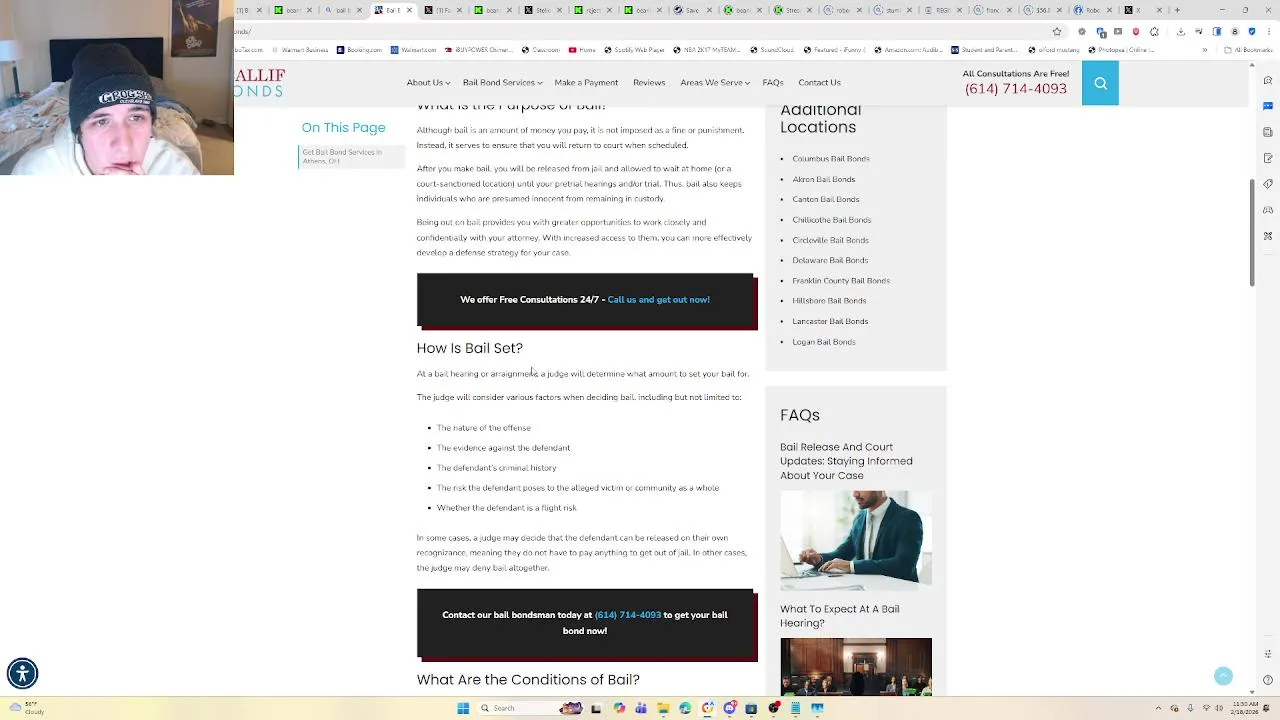1280x720 pixels.
Task: Expand the Areas We Serve menu
Action: 715,83
